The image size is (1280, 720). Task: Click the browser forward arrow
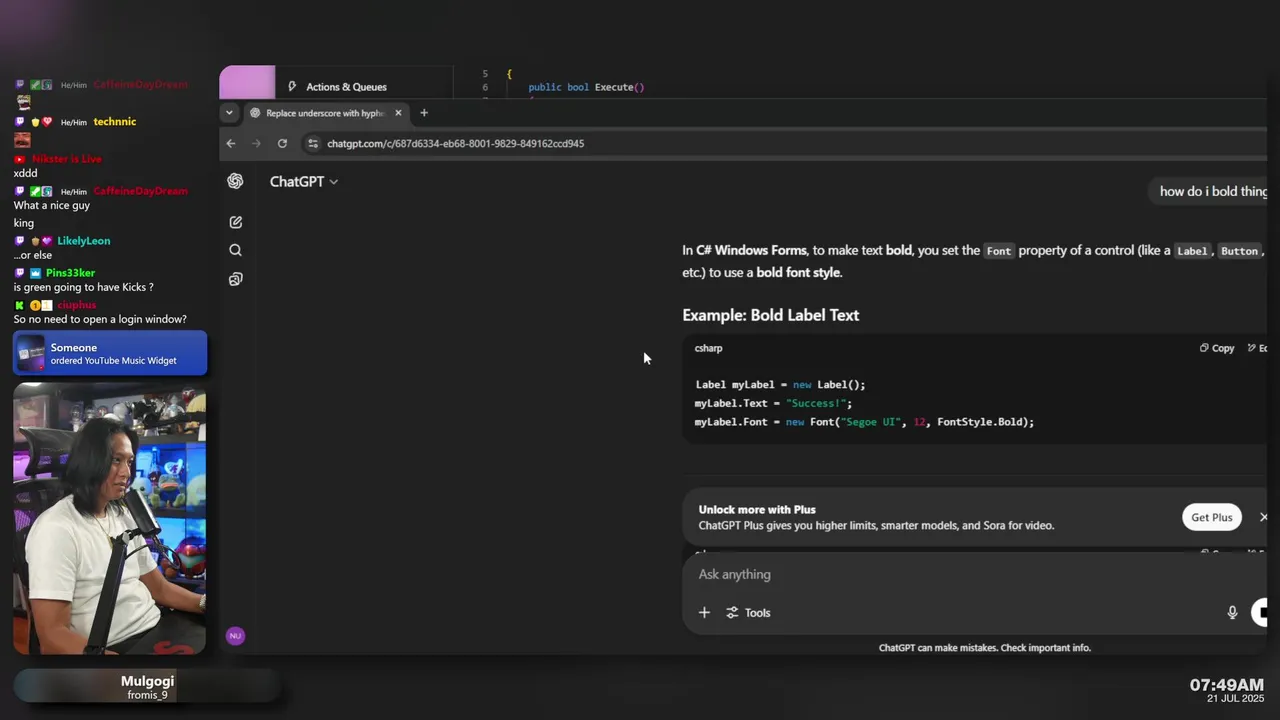click(256, 143)
